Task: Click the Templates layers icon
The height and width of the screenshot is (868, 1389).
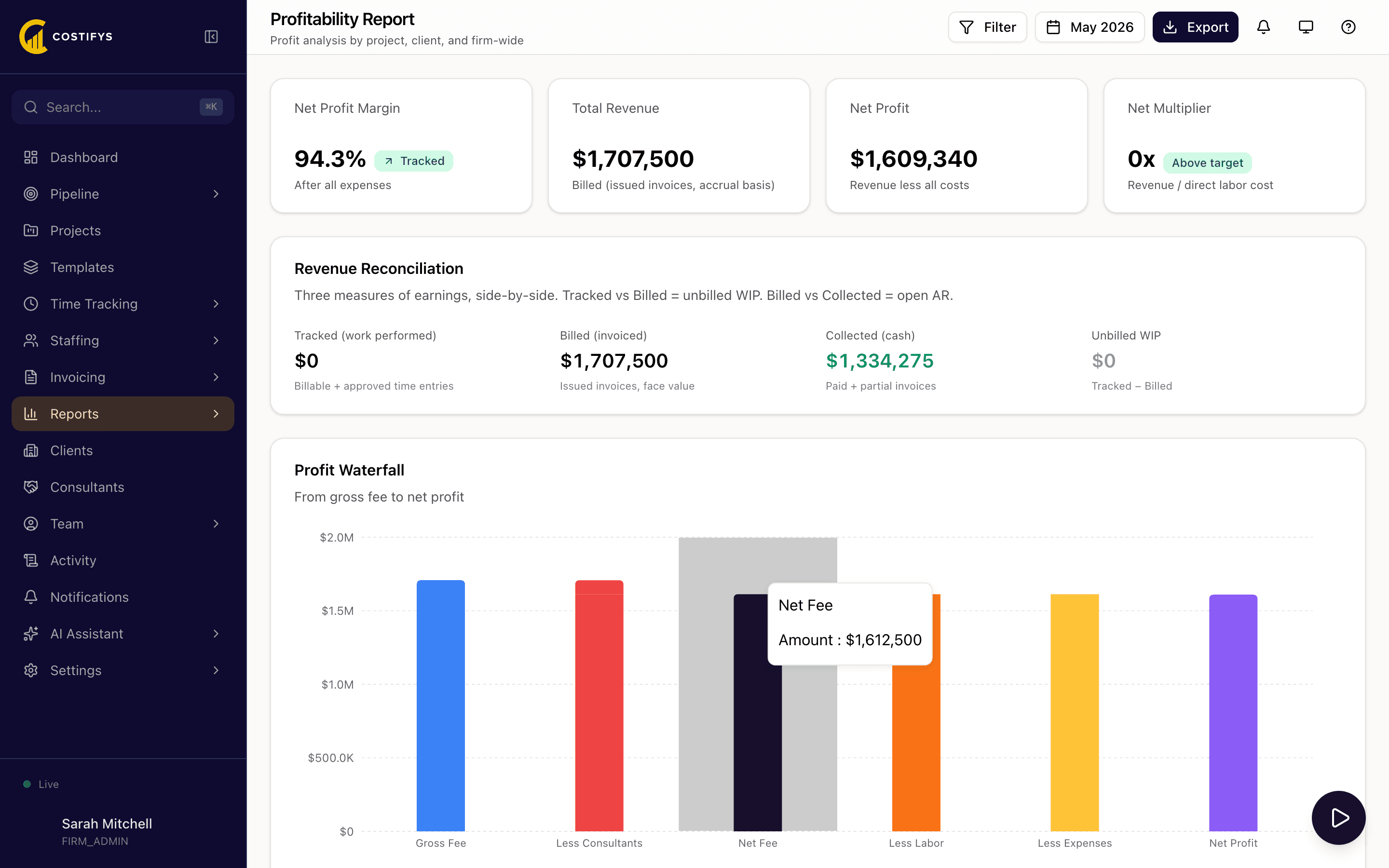Action: pos(31,268)
